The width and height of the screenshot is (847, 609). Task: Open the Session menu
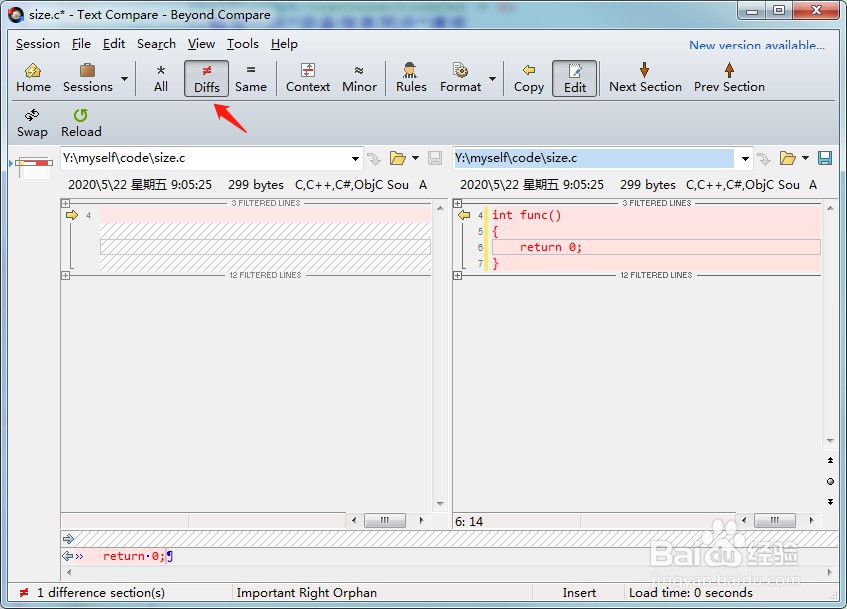[x=38, y=44]
